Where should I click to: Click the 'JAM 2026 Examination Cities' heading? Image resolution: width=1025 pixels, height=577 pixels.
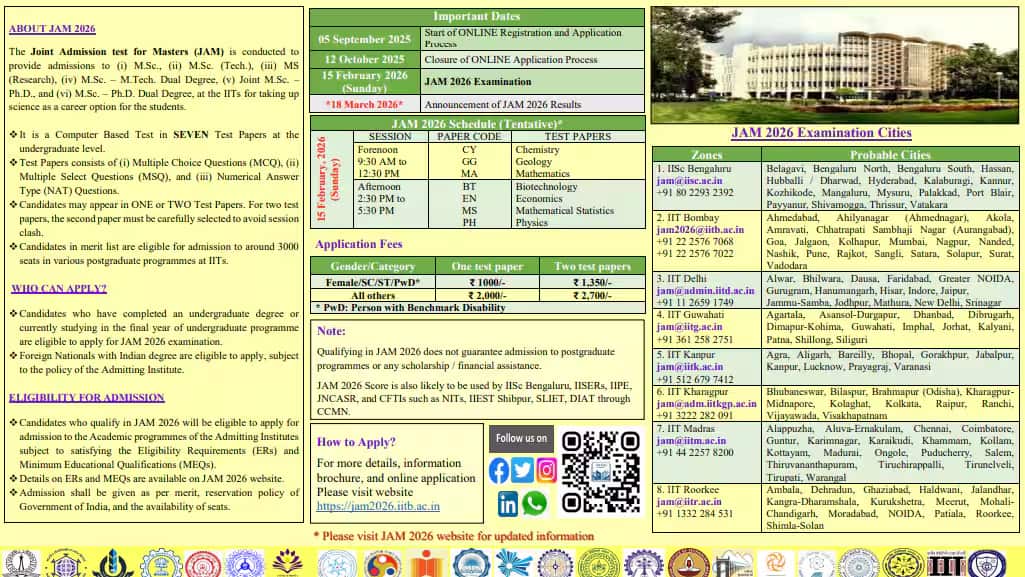821,133
